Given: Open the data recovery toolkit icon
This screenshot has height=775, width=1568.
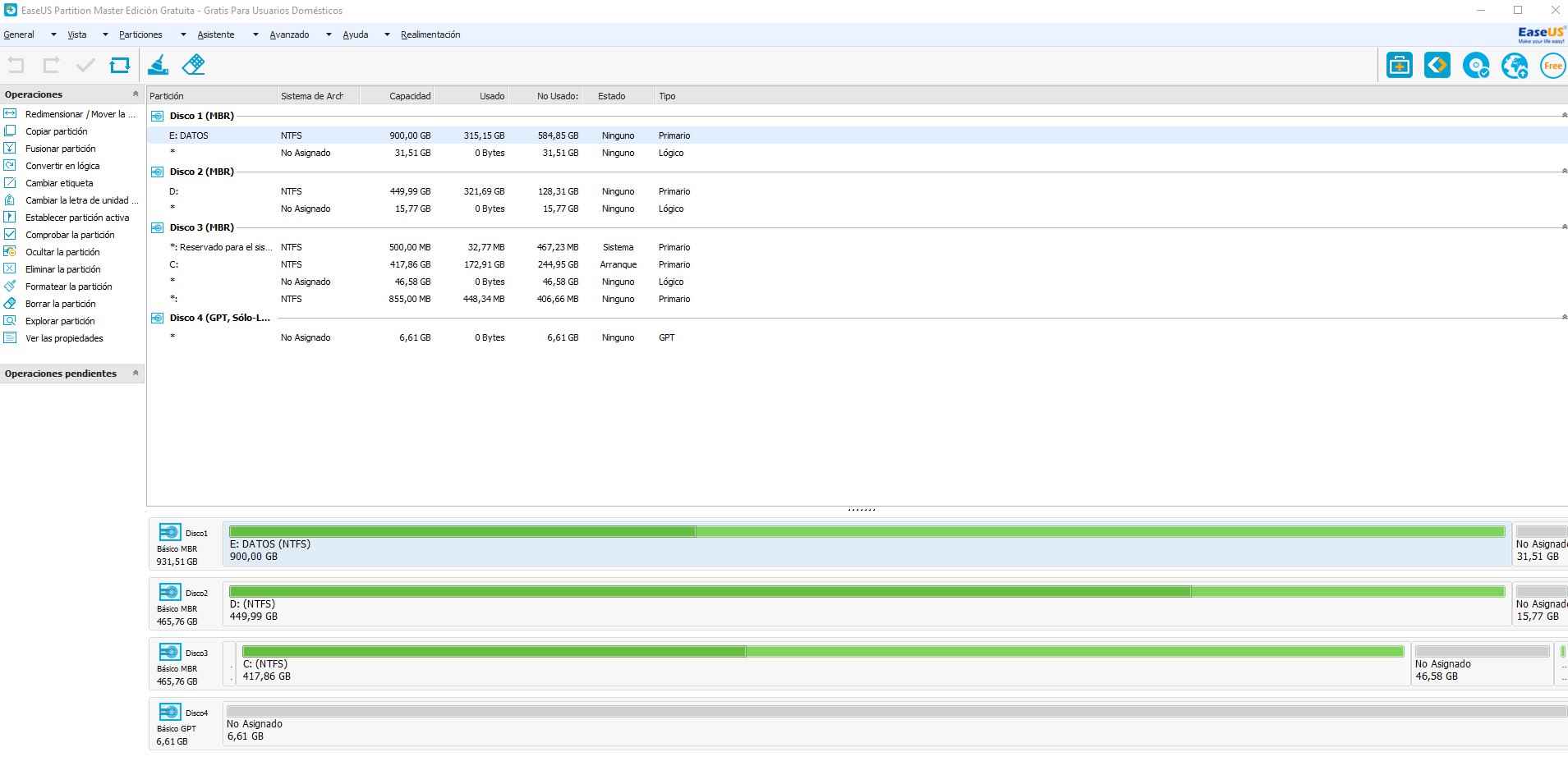Looking at the screenshot, I should 1399,66.
